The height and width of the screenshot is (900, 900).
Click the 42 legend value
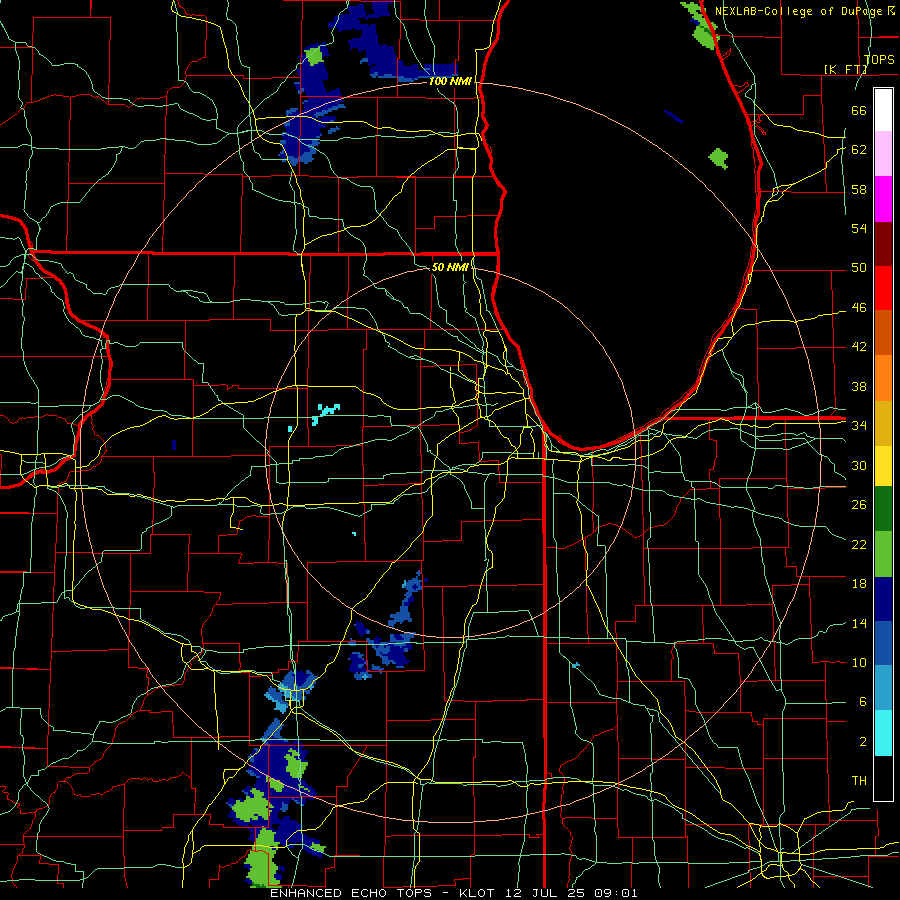[x=859, y=347]
